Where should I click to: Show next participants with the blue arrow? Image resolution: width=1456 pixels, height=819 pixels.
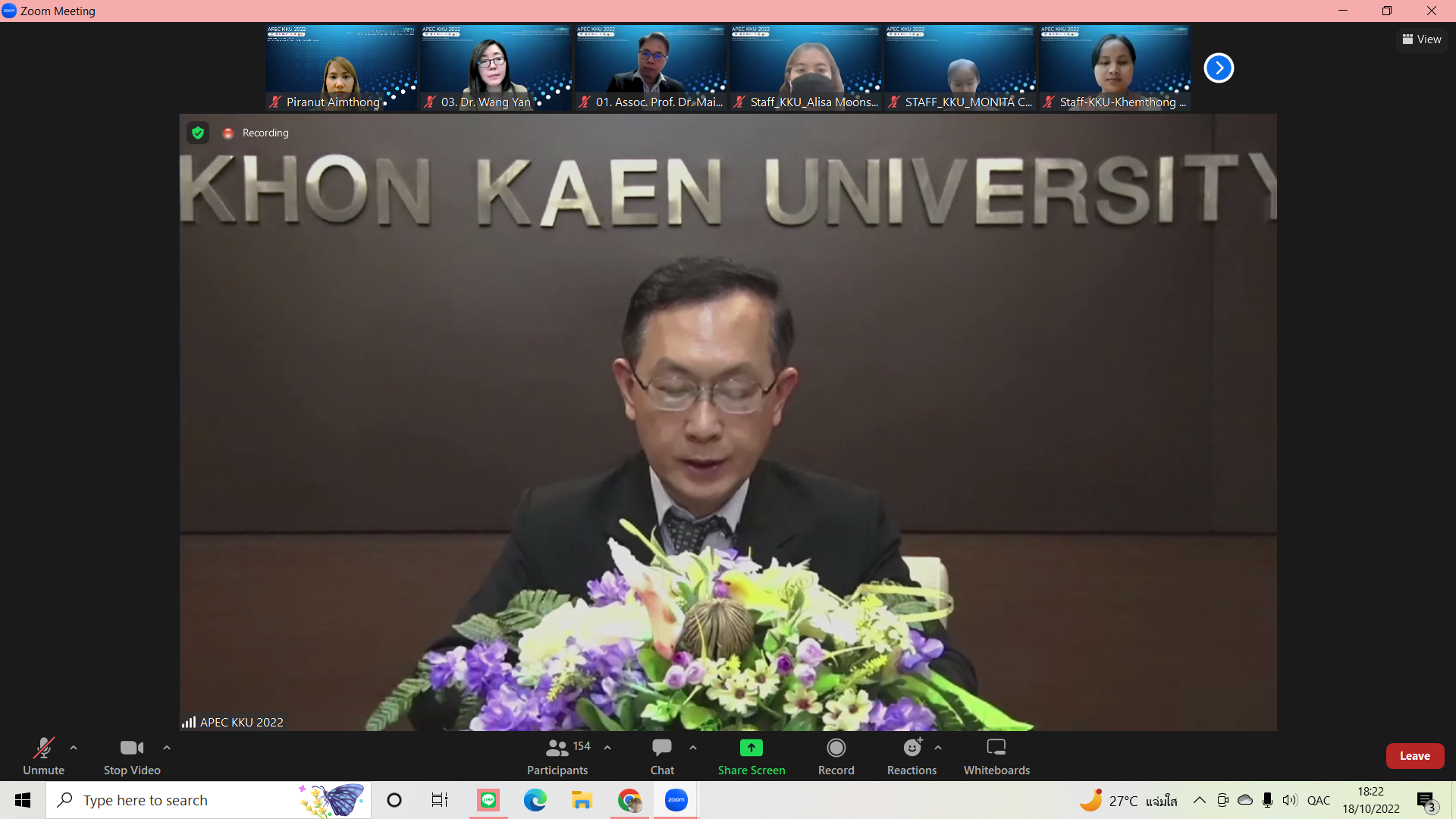pos(1219,67)
